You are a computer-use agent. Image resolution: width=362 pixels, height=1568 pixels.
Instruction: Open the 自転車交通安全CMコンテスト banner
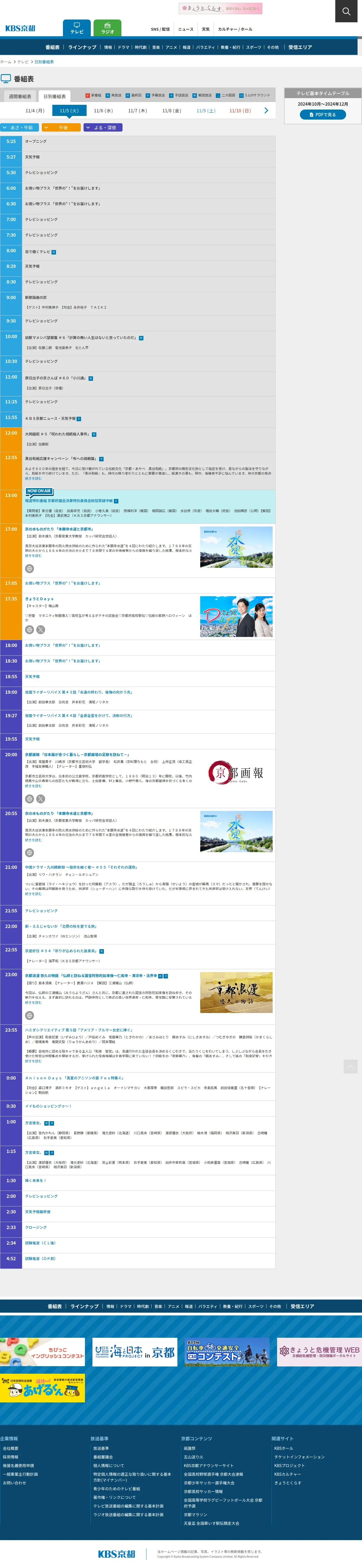pyautogui.click(x=227, y=1352)
